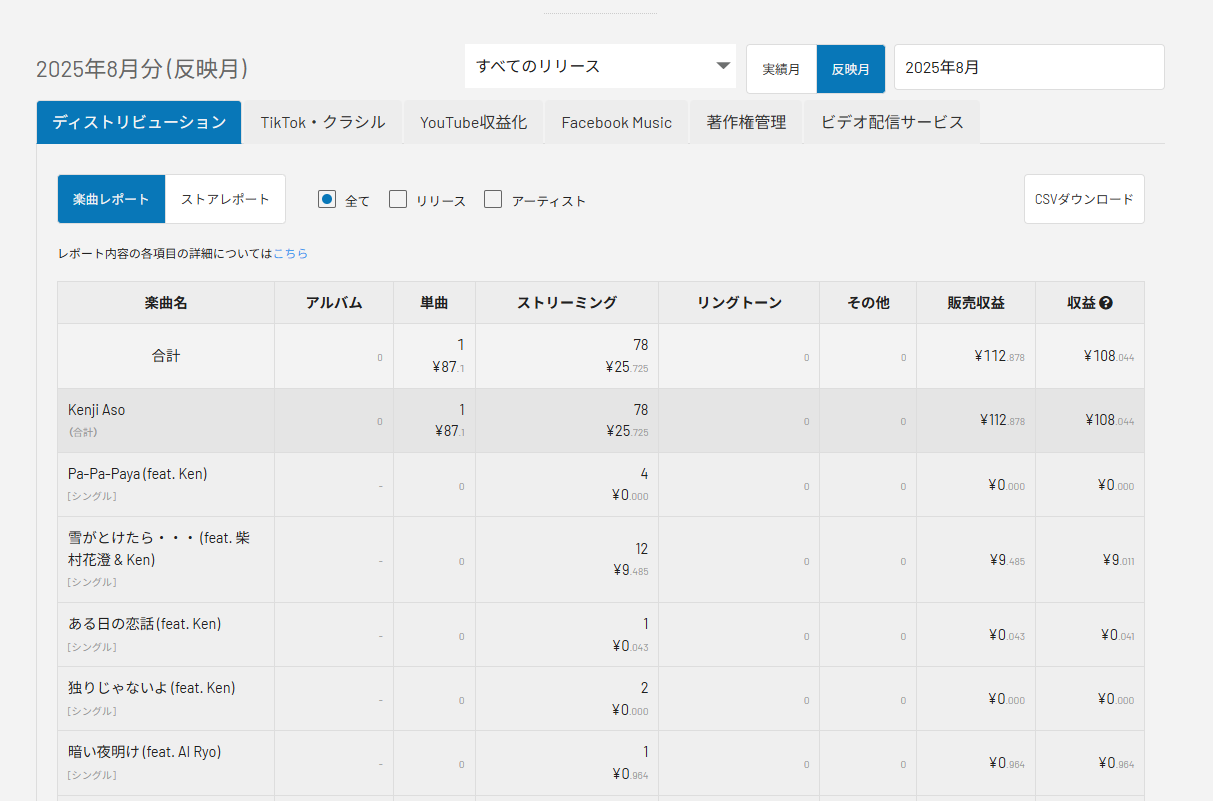The height and width of the screenshot is (801, 1213).
Task: Choose the 楽曲レポート button
Action: tap(111, 199)
